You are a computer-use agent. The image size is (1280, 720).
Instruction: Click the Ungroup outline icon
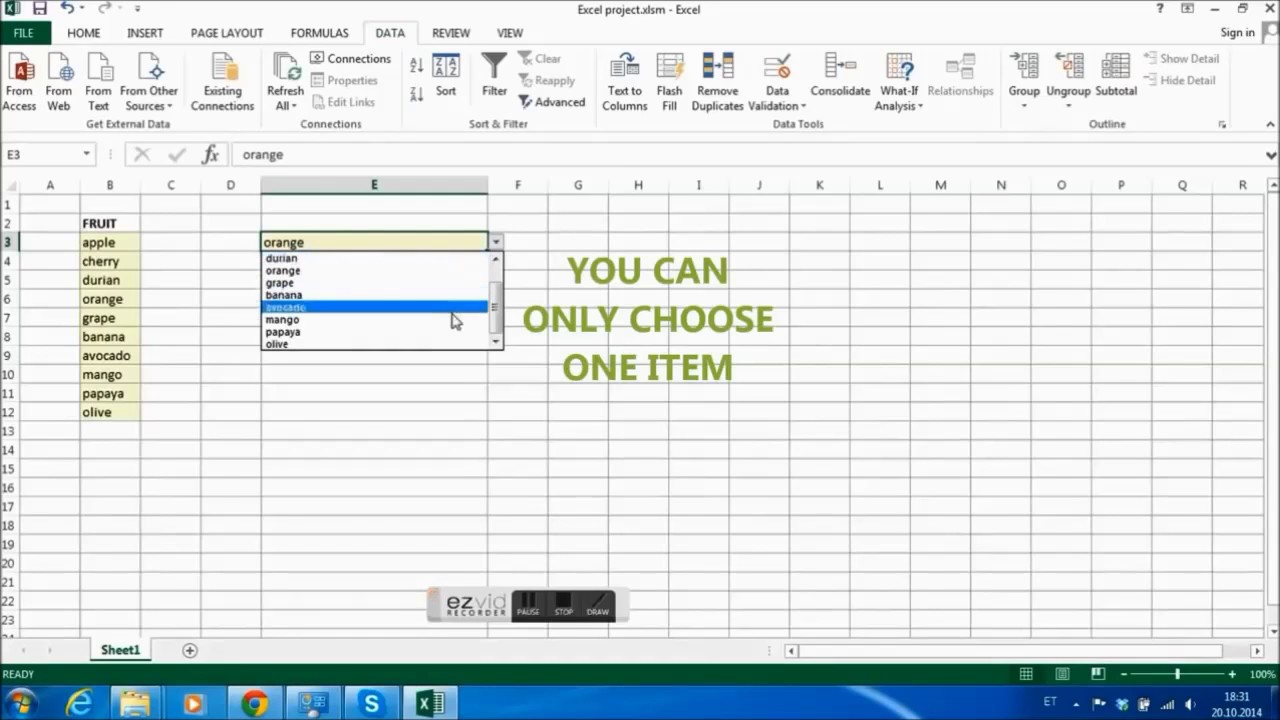(1068, 67)
